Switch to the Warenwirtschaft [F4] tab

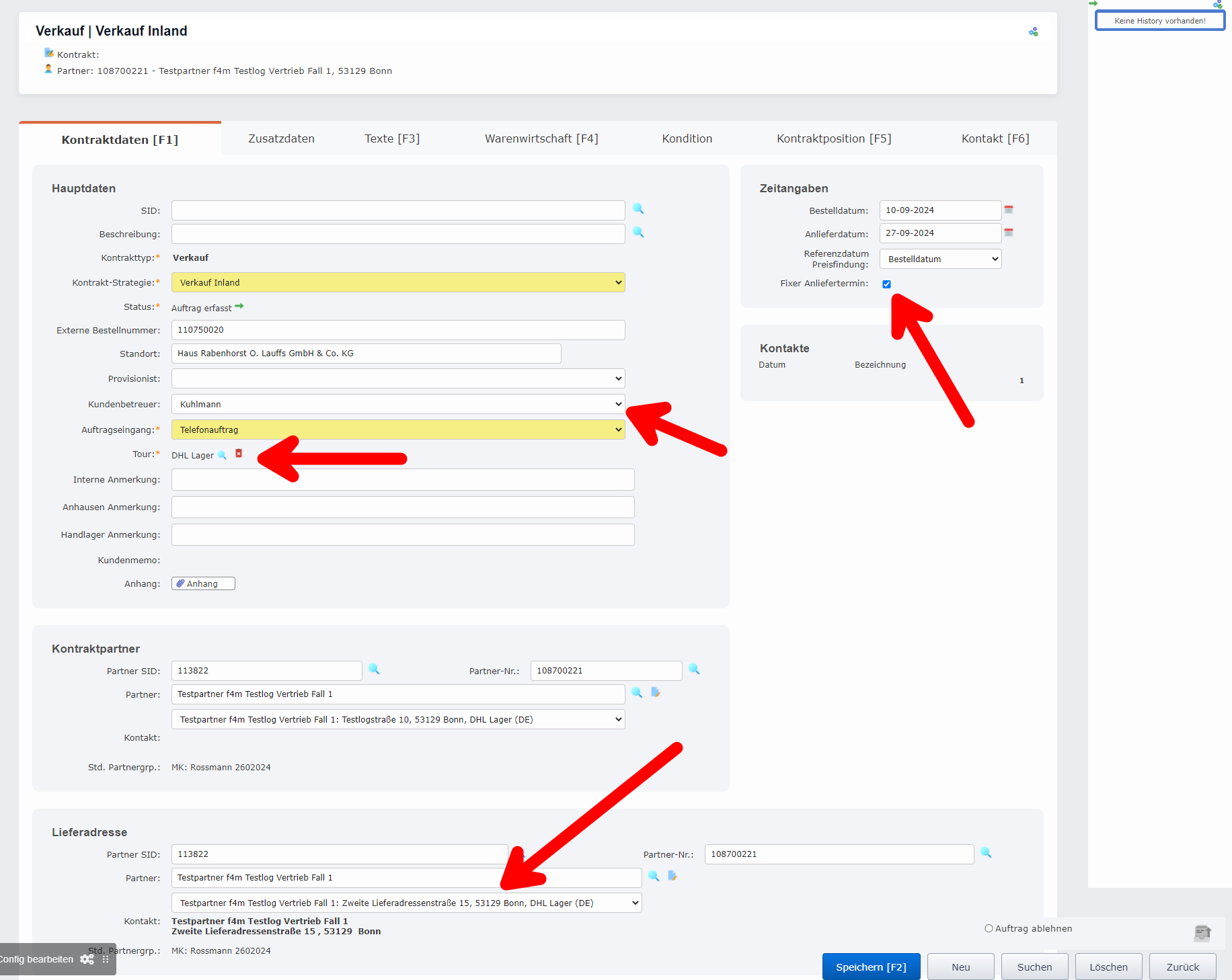pos(541,138)
